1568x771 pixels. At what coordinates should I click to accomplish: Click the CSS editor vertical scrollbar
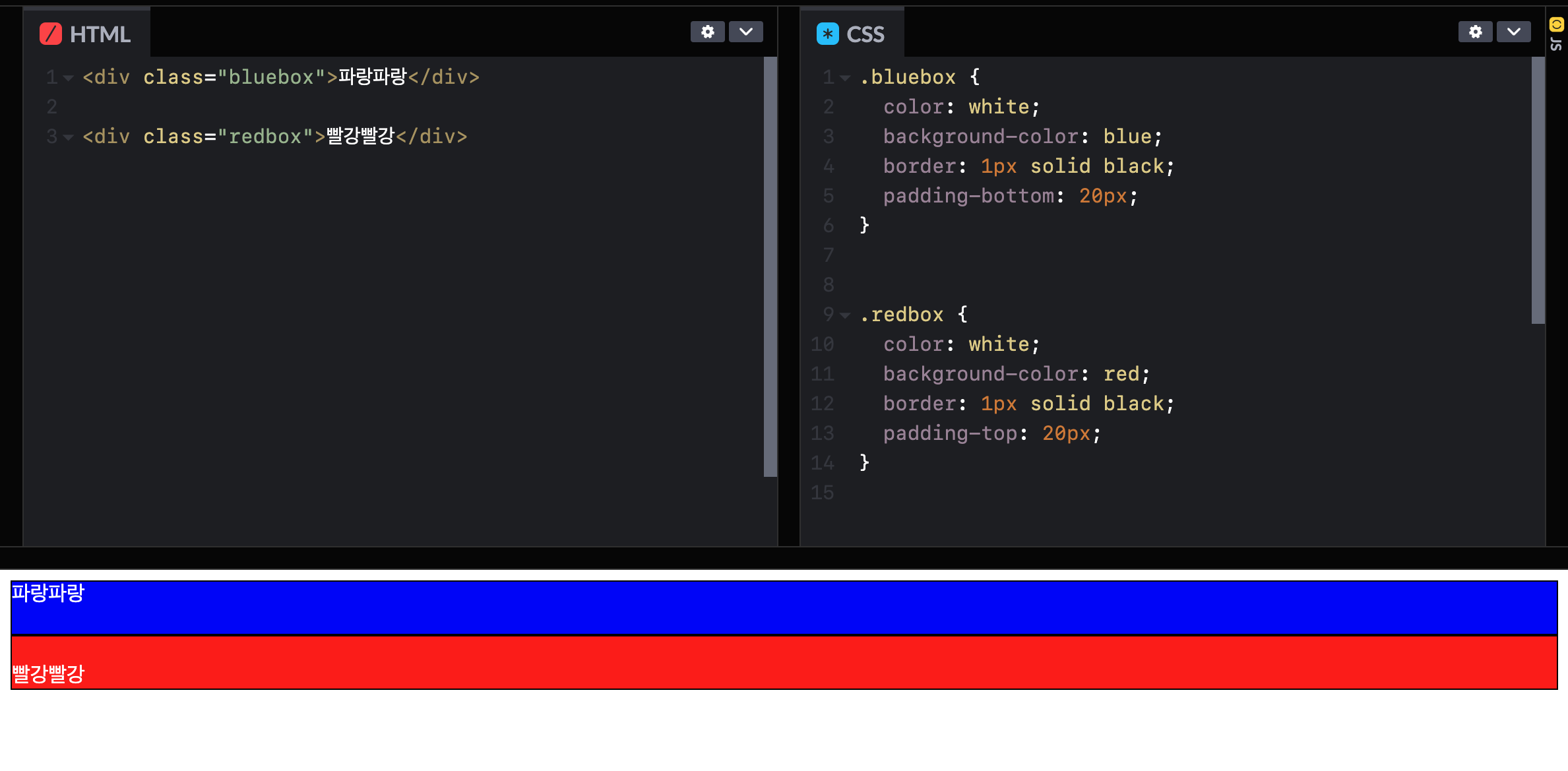pyautogui.click(x=1538, y=191)
